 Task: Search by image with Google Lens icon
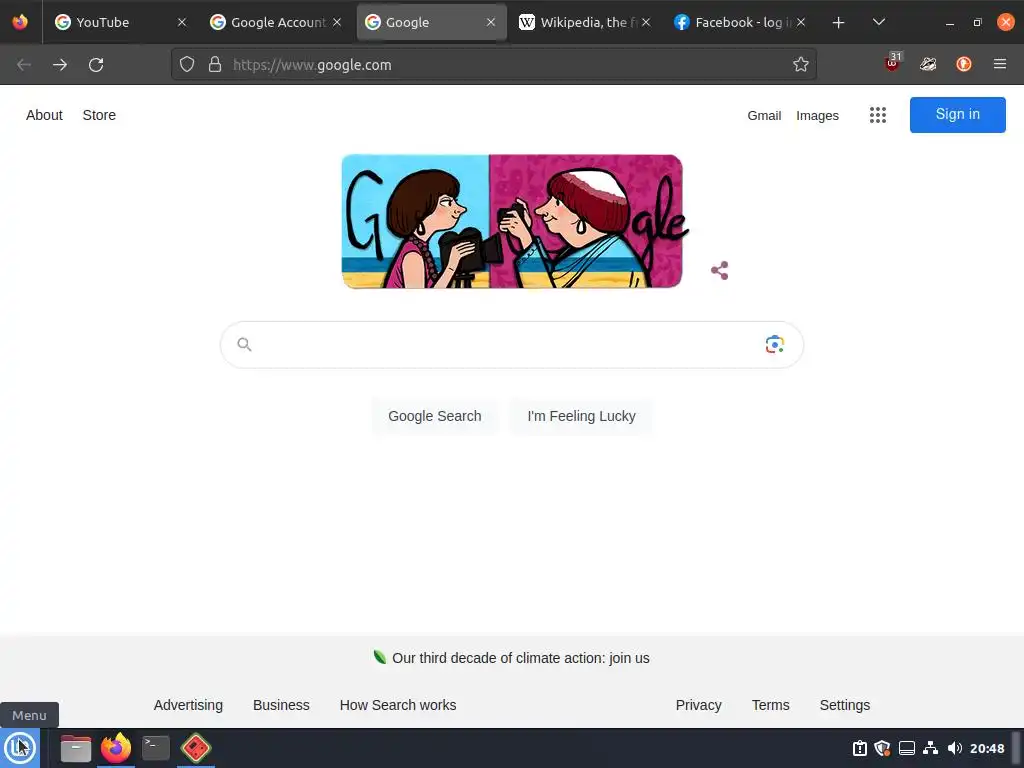pyautogui.click(x=775, y=344)
